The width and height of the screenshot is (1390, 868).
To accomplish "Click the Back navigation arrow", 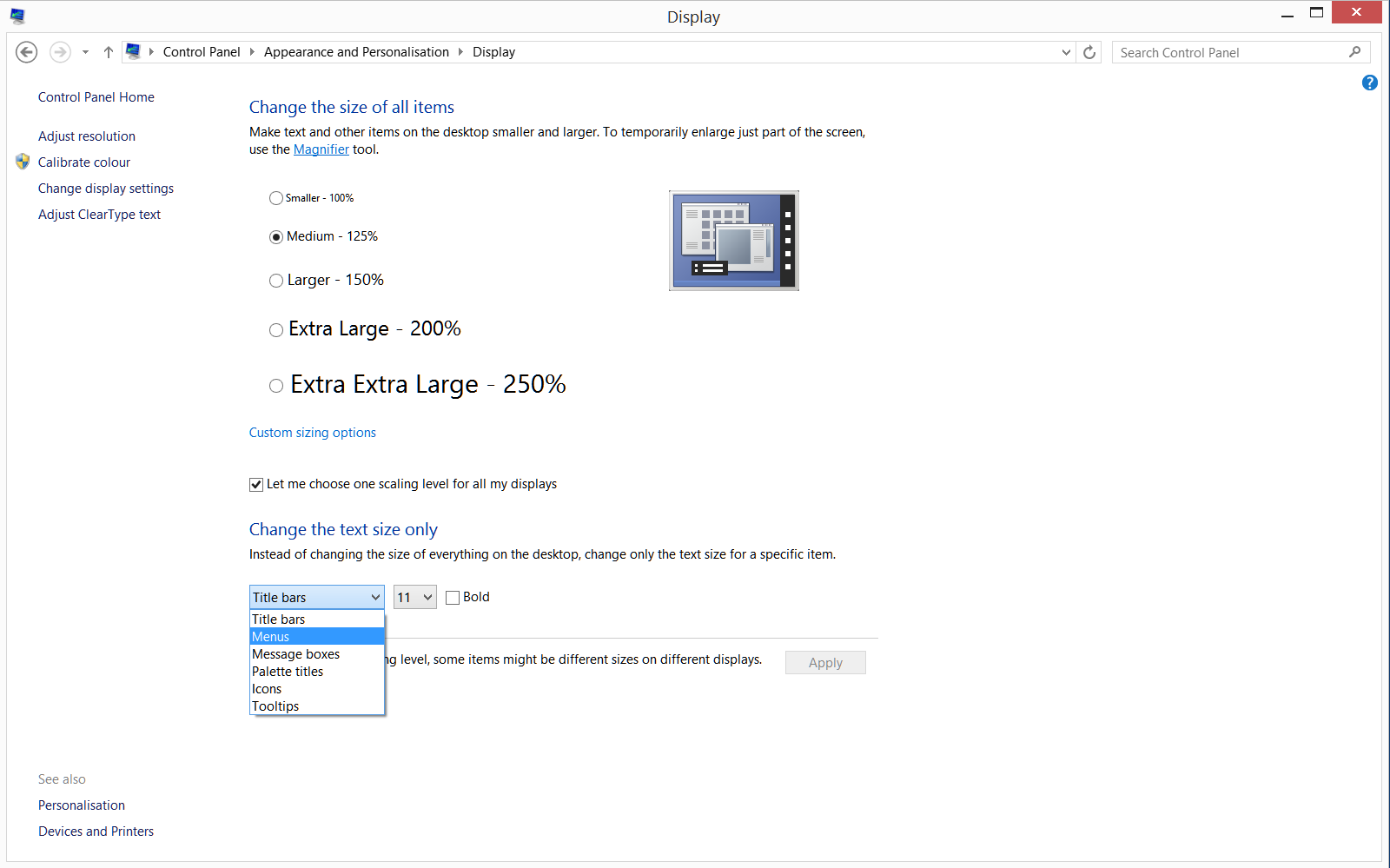I will [27, 52].
